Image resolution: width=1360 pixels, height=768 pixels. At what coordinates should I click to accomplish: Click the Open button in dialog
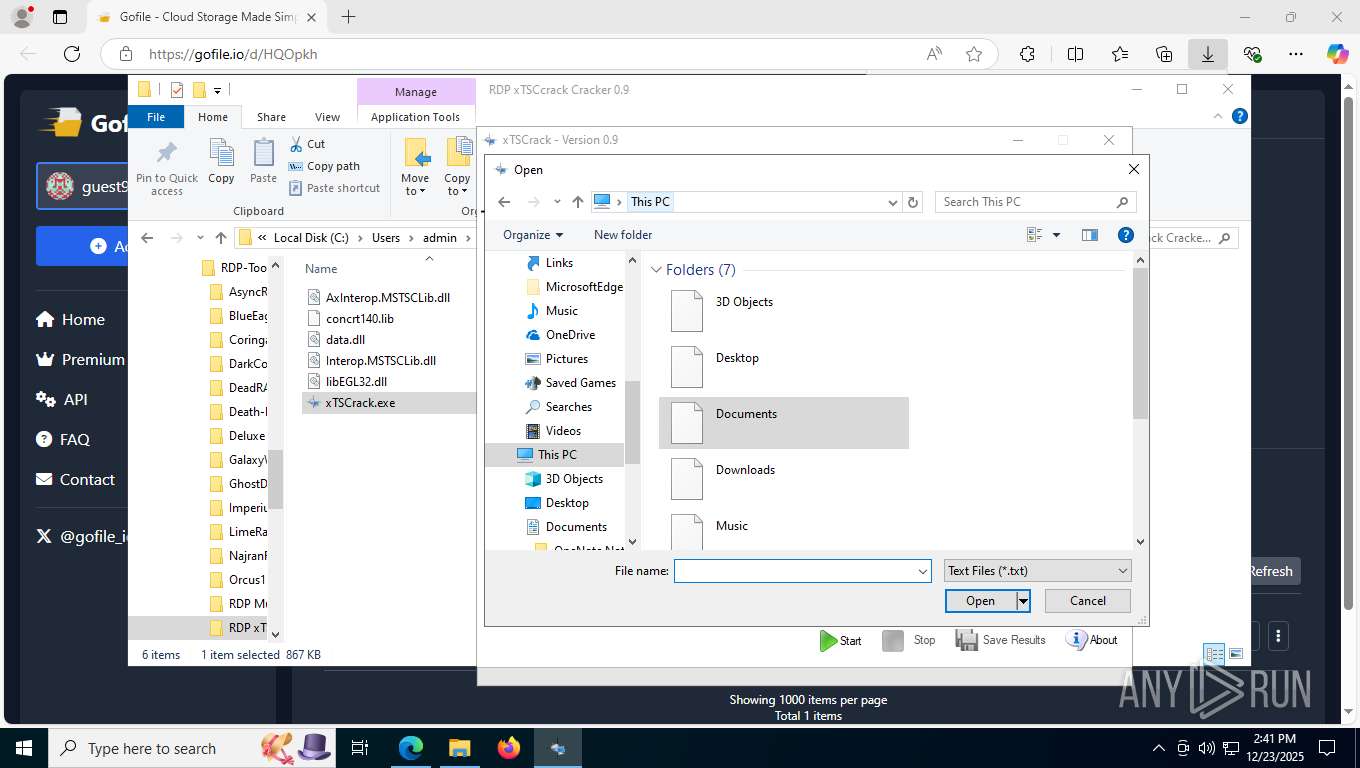pyautogui.click(x=980, y=601)
